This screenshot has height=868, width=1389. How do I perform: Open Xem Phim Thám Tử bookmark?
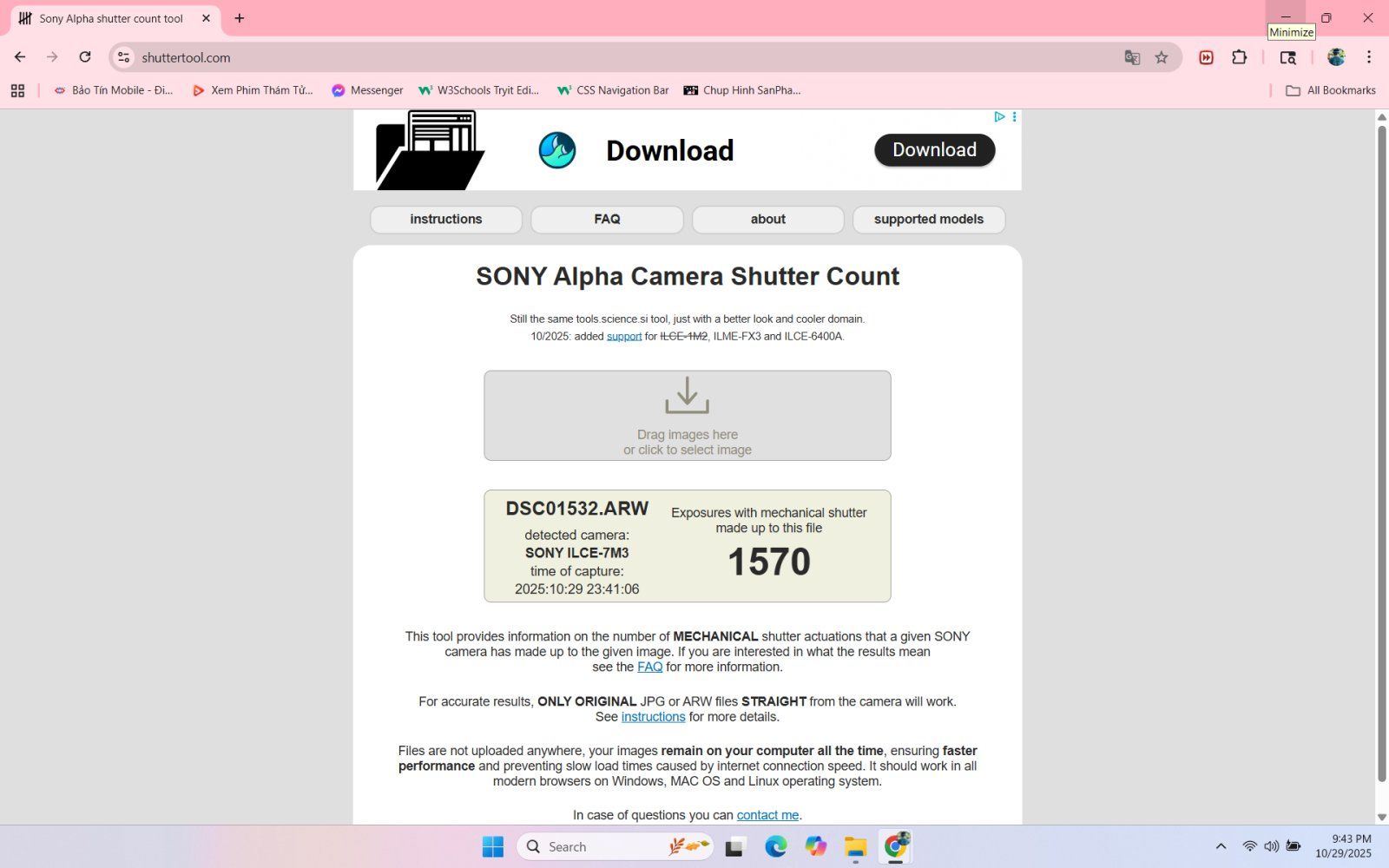[253, 90]
